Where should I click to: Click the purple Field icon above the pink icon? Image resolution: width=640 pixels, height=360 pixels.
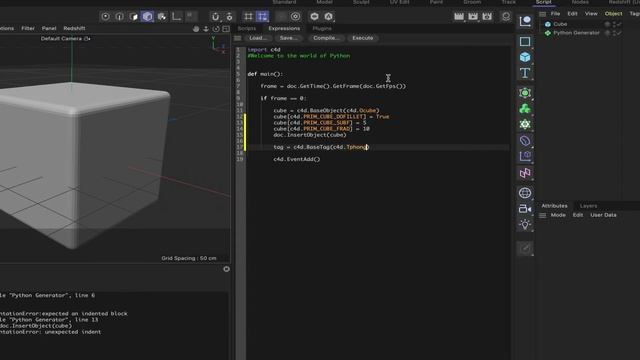click(525, 156)
